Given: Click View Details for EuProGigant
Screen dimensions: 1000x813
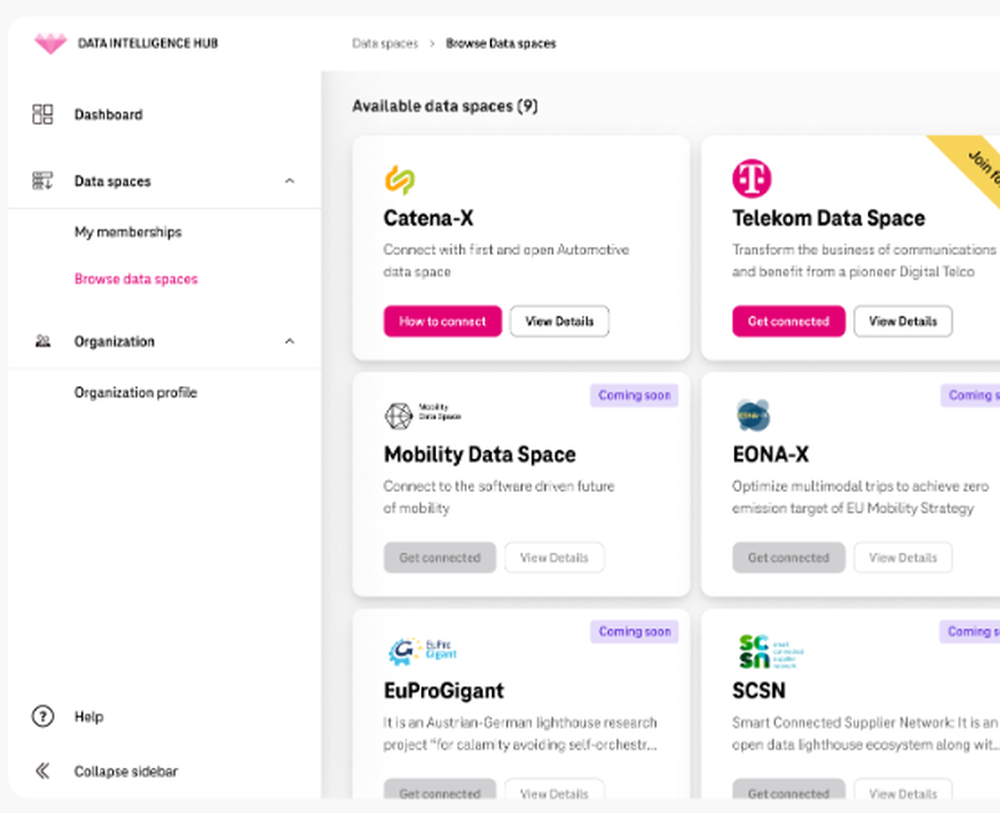Looking at the screenshot, I should (x=554, y=789).
